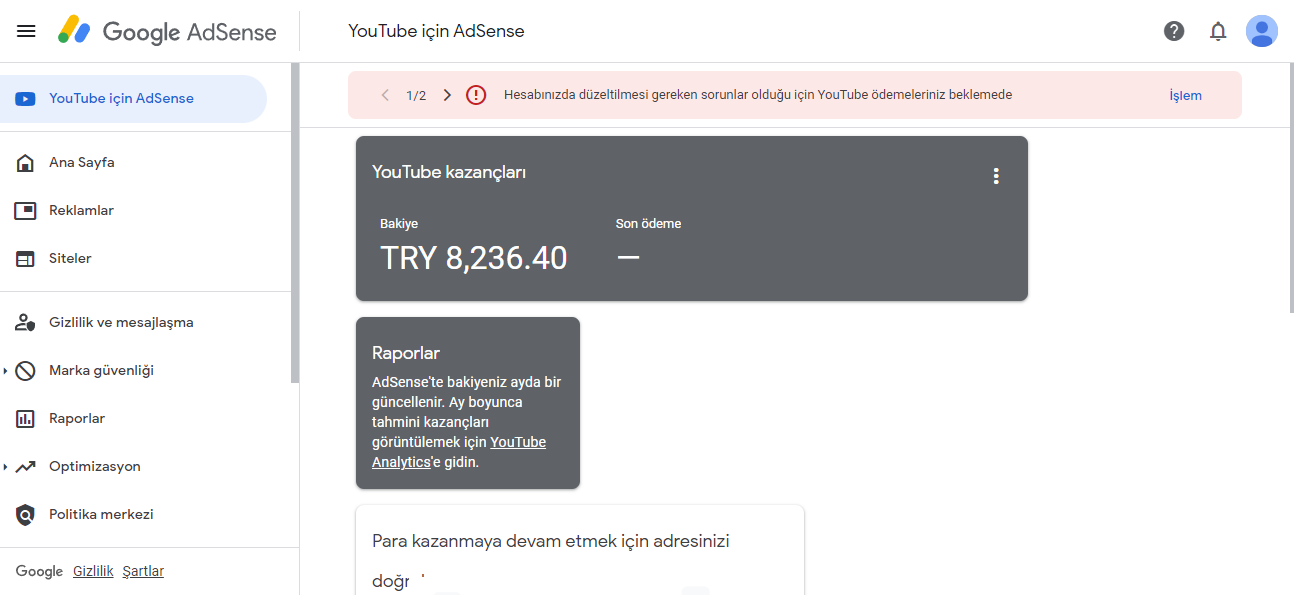Select YouTube için AdSense menu item
Viewport: 1294px width, 595px height.
click(x=133, y=99)
